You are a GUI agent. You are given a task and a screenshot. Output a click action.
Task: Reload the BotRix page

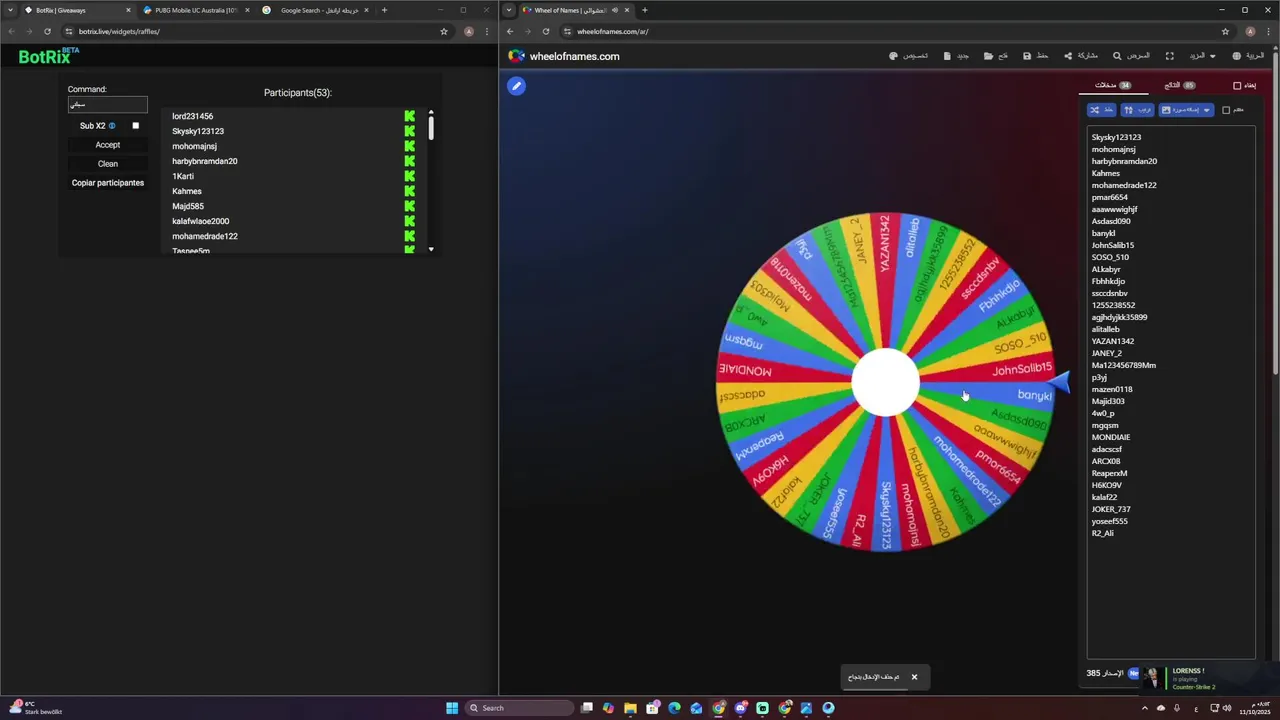47,31
